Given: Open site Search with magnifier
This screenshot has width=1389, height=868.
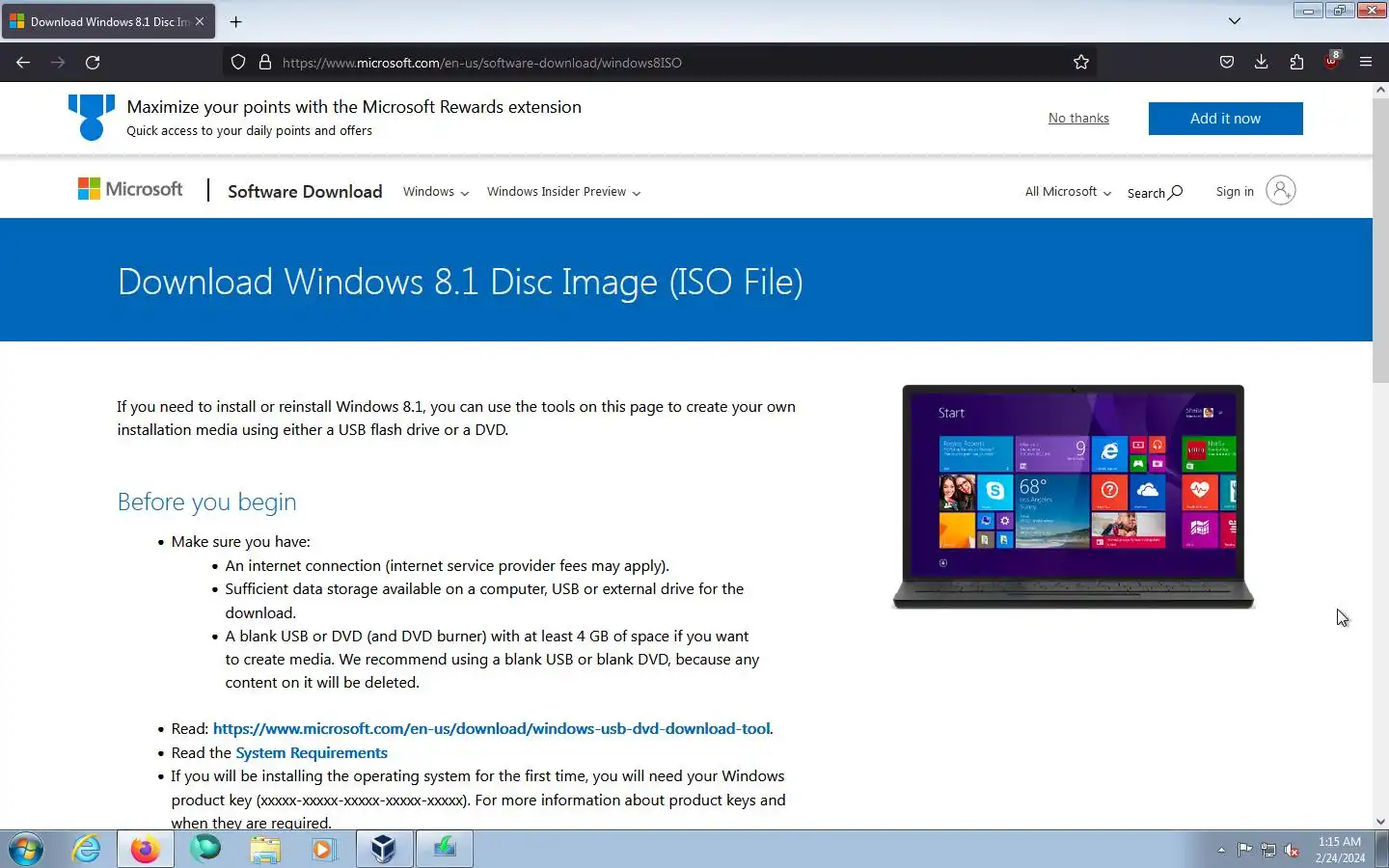Looking at the screenshot, I should tap(1155, 193).
